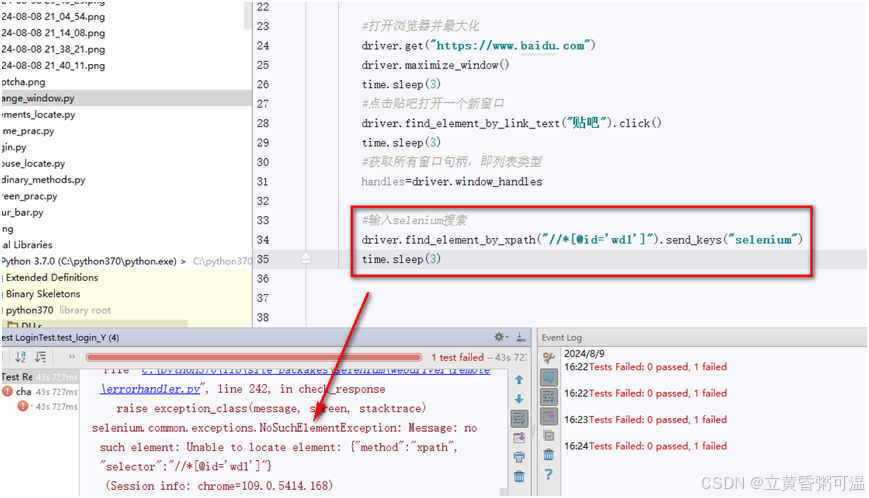Click project tree vertical scrollbar
869x498 pixels.
(248, 15)
